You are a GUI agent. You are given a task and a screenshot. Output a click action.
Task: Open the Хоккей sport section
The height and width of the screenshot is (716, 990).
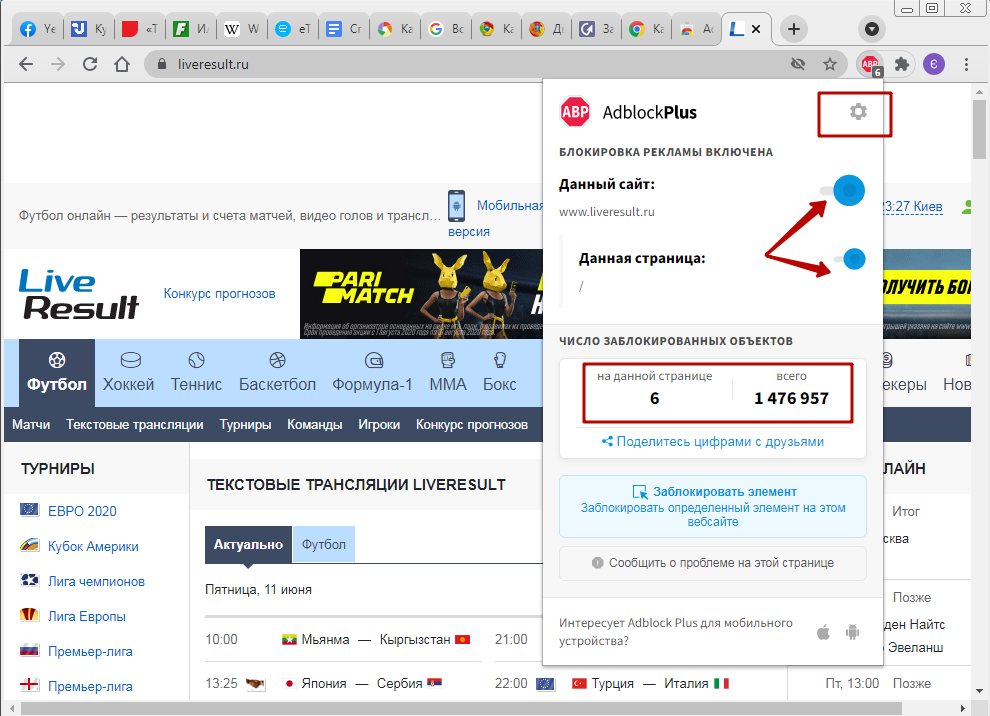[x=129, y=373]
